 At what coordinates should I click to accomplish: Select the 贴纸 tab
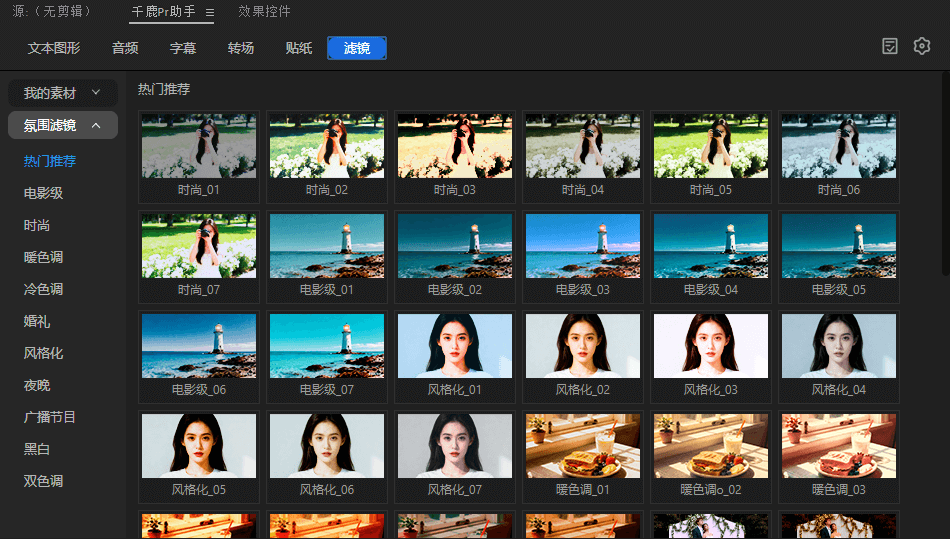[x=298, y=48]
